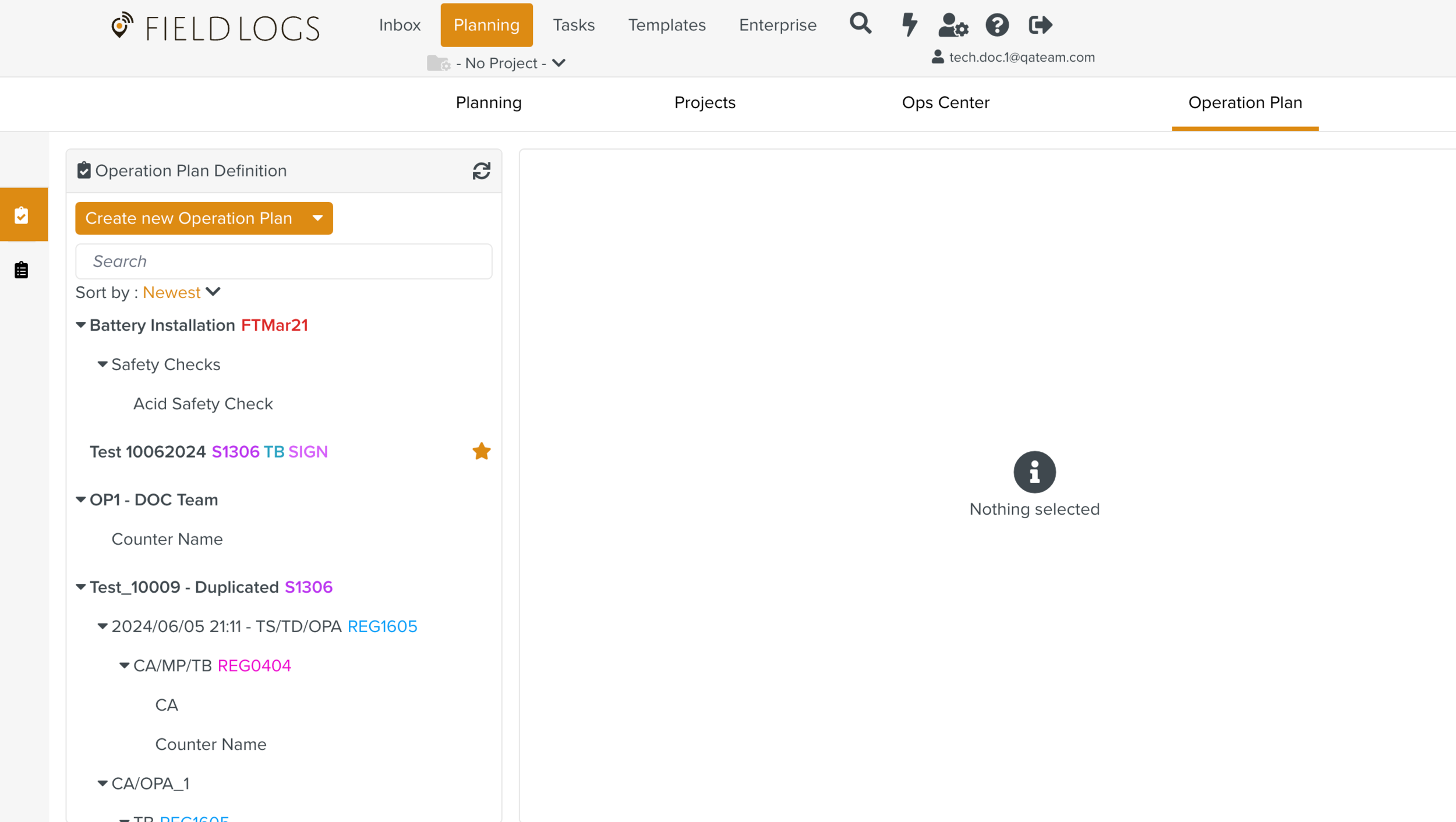This screenshot has width=1456, height=822.
Task: Refresh the Operation Plan Definition list
Action: pos(481,171)
